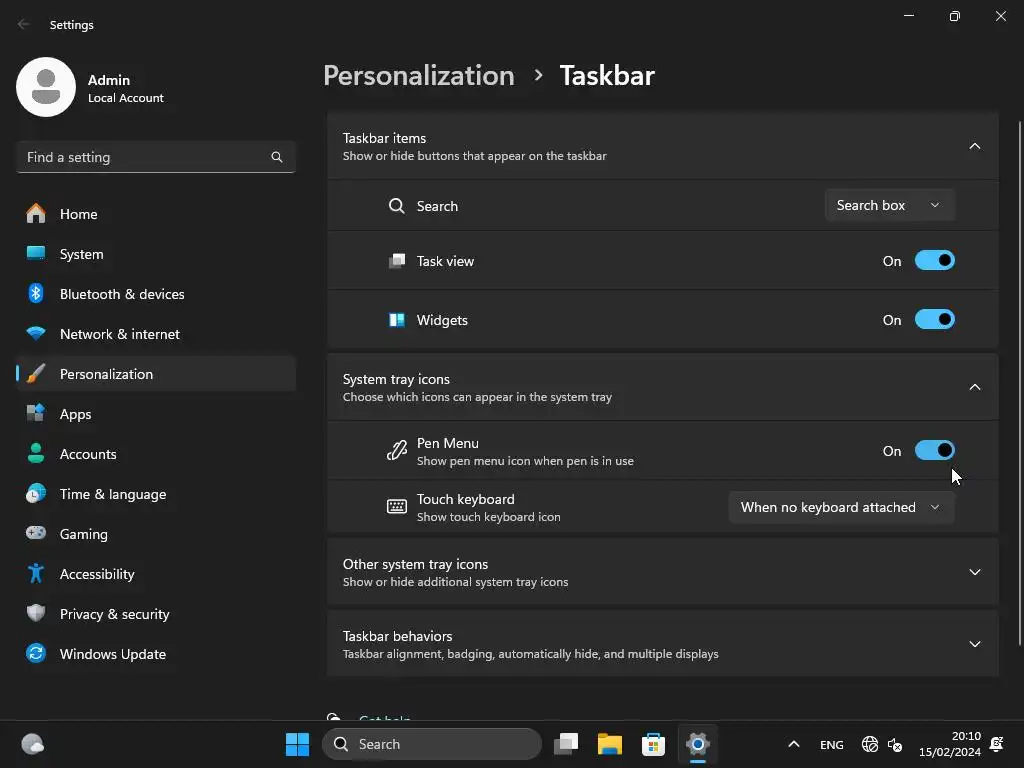Click the weather widget icon on taskbar
Image resolution: width=1024 pixels, height=768 pixels.
[x=33, y=744]
